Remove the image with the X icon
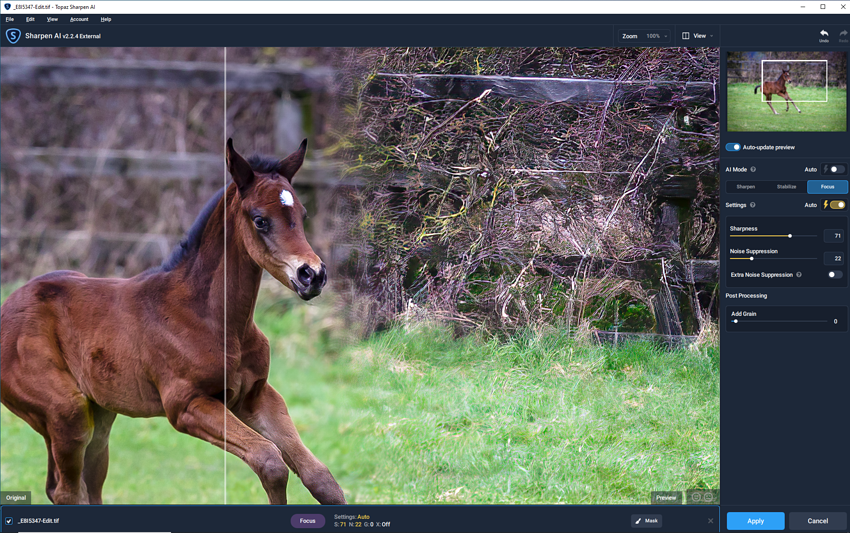 point(711,521)
